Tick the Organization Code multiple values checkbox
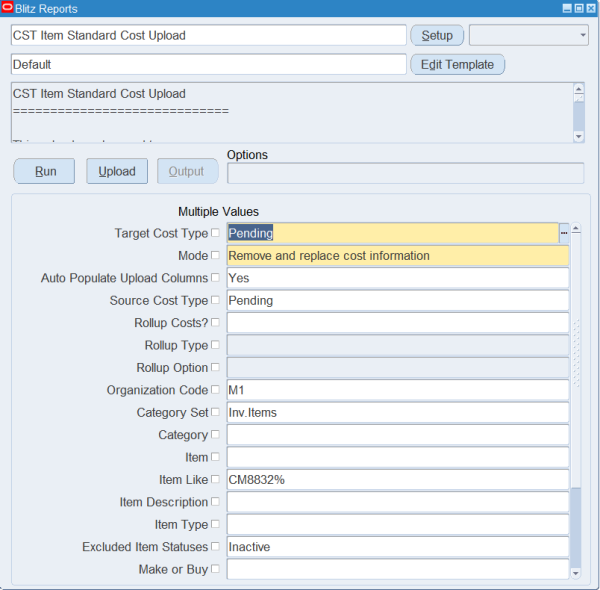 click(x=215, y=390)
